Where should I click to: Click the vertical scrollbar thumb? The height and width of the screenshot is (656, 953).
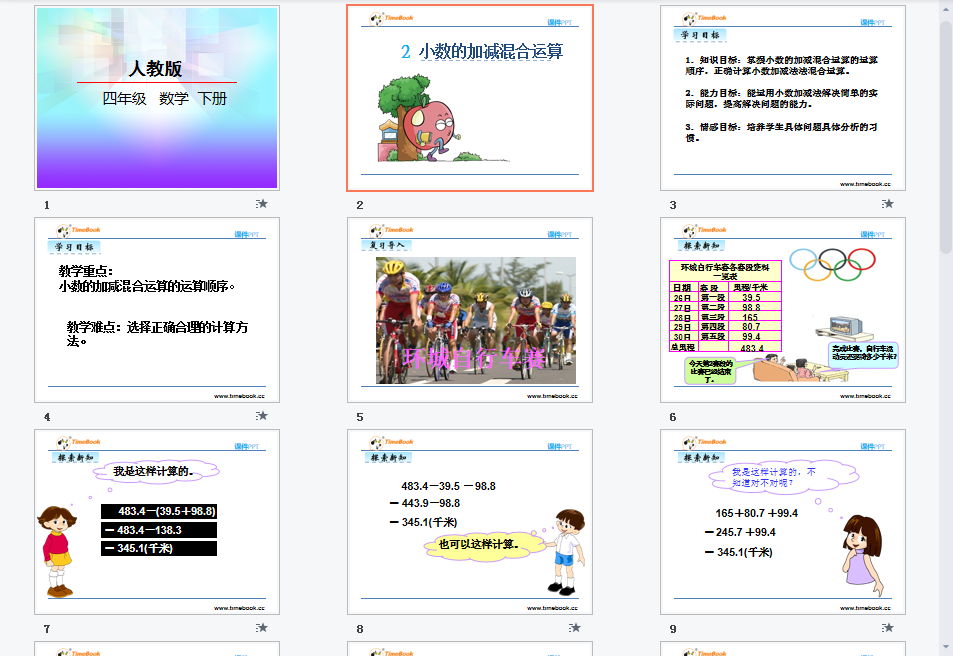[946, 137]
